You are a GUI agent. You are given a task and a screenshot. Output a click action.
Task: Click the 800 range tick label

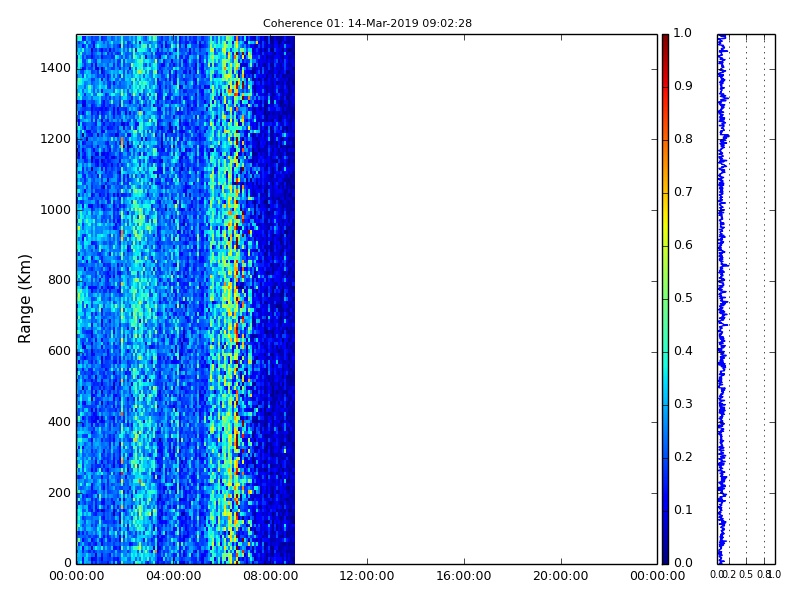point(59,280)
